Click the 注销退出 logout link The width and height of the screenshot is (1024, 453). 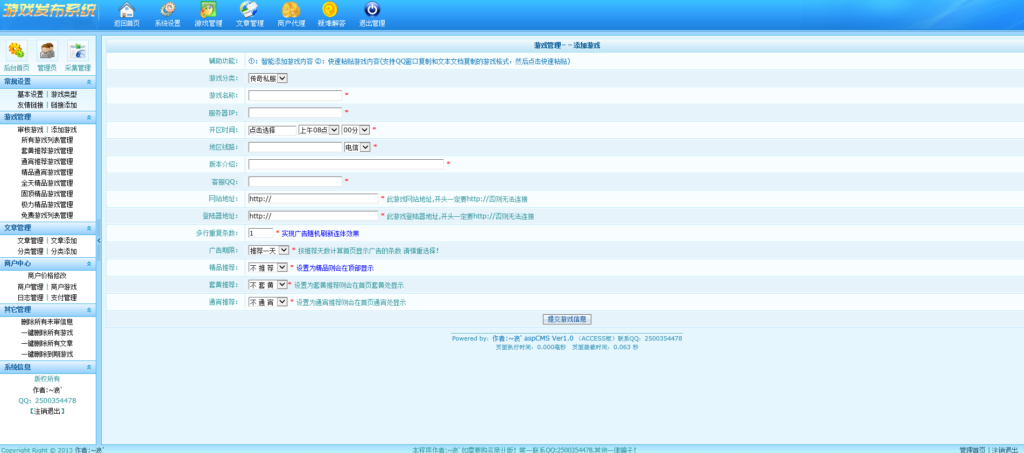coord(47,411)
